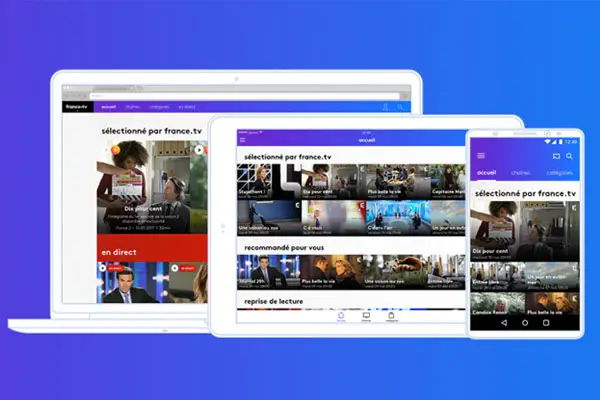The width and height of the screenshot is (600, 400).
Task: Tap home icon in tablet bottom bar
Action: 341,316
